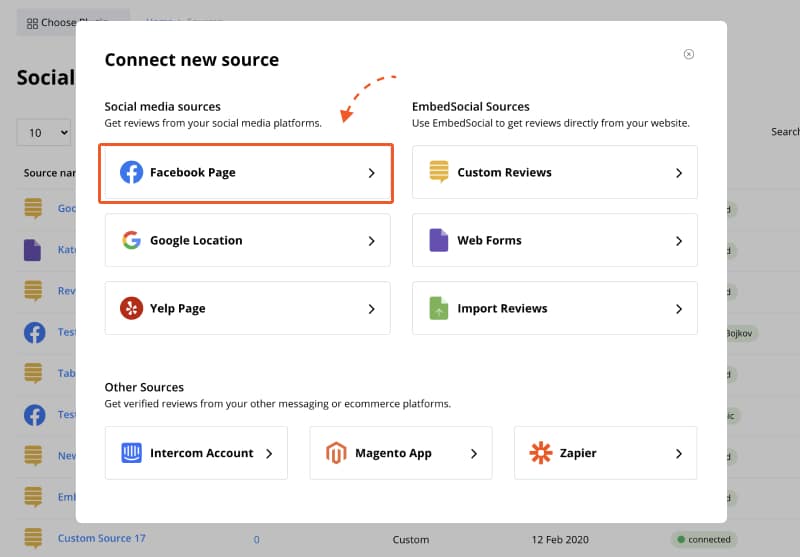Screen dimensions: 800x557
Task: Click the purple Web Forms document icon
Action: pos(439,240)
